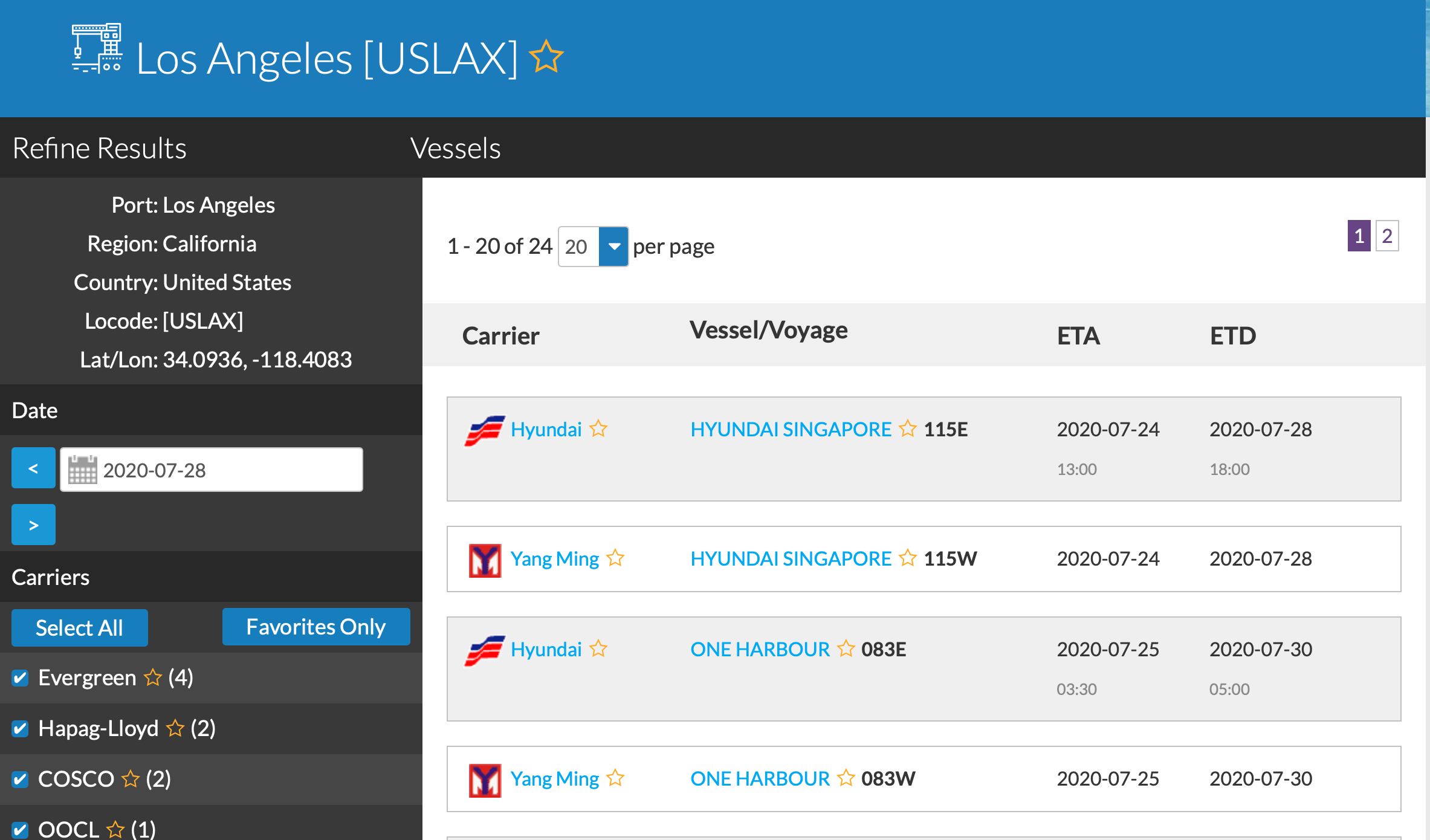
Task: Favorite Hyundai carrier star in 115E row
Action: click(x=598, y=428)
